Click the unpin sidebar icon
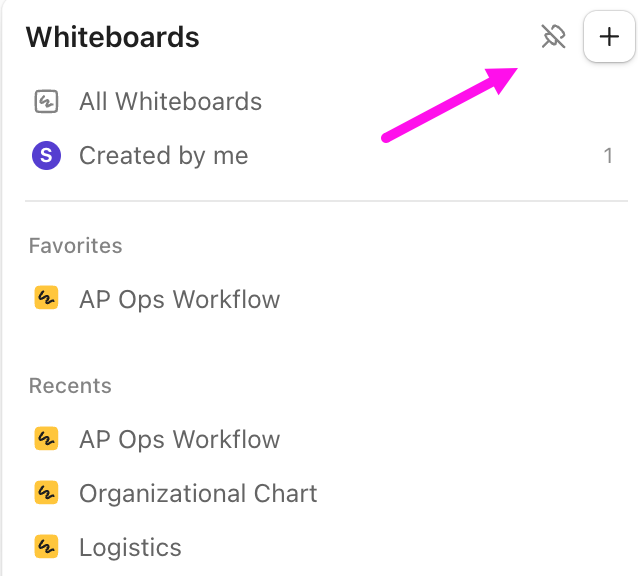Image resolution: width=638 pixels, height=576 pixels. [553, 38]
